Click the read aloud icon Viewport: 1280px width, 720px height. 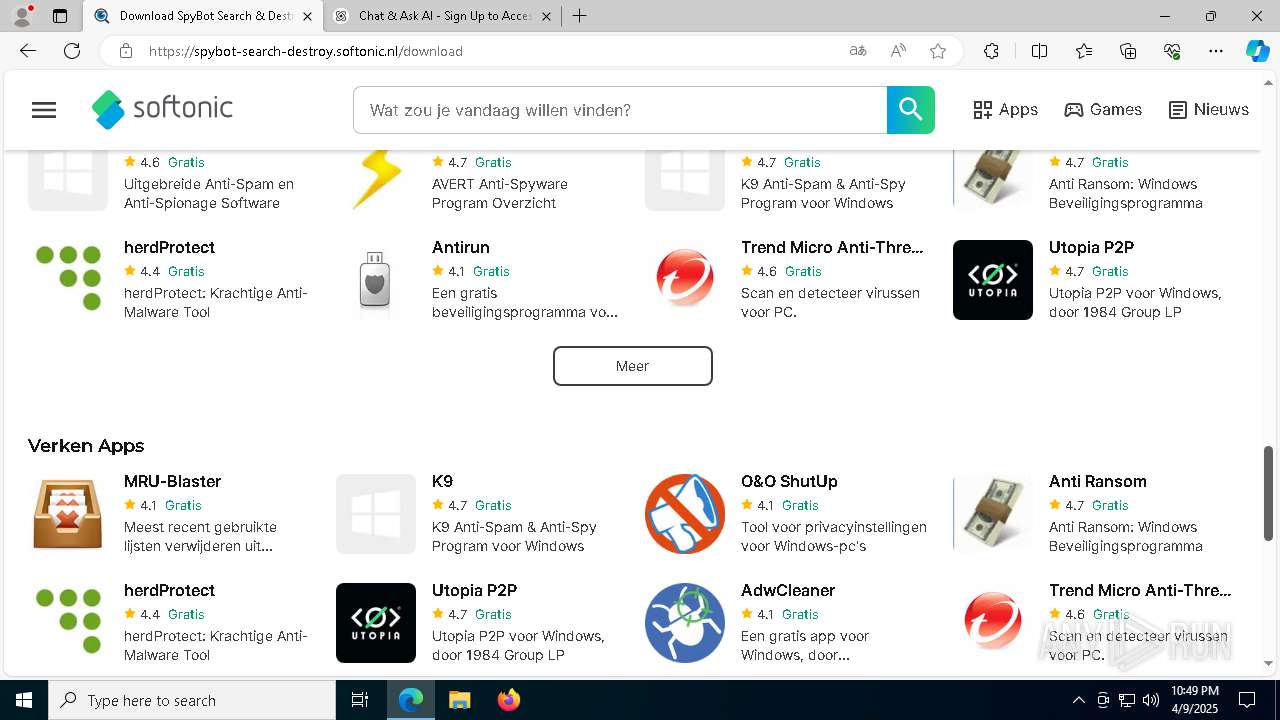tap(898, 51)
